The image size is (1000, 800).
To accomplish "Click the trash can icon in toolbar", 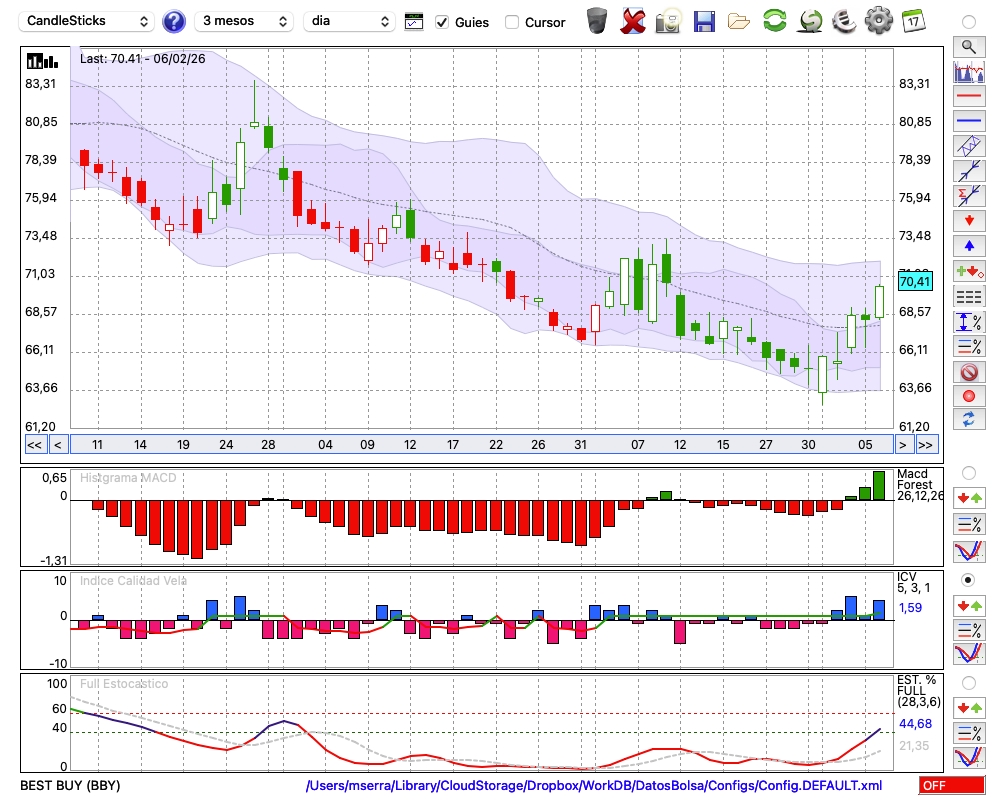I will point(597,21).
